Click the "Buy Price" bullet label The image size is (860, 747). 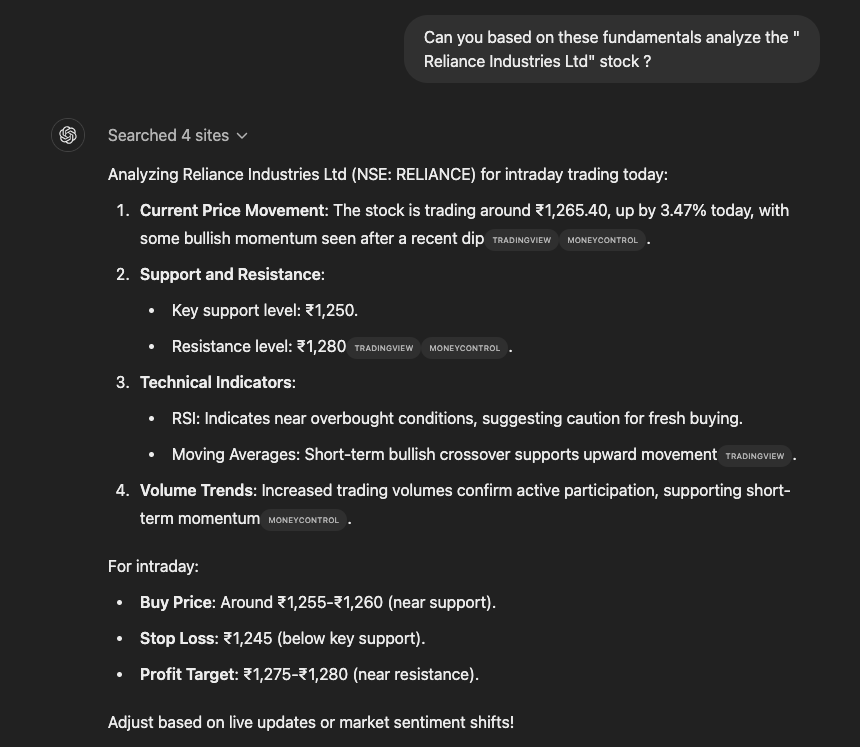[x=176, y=602]
